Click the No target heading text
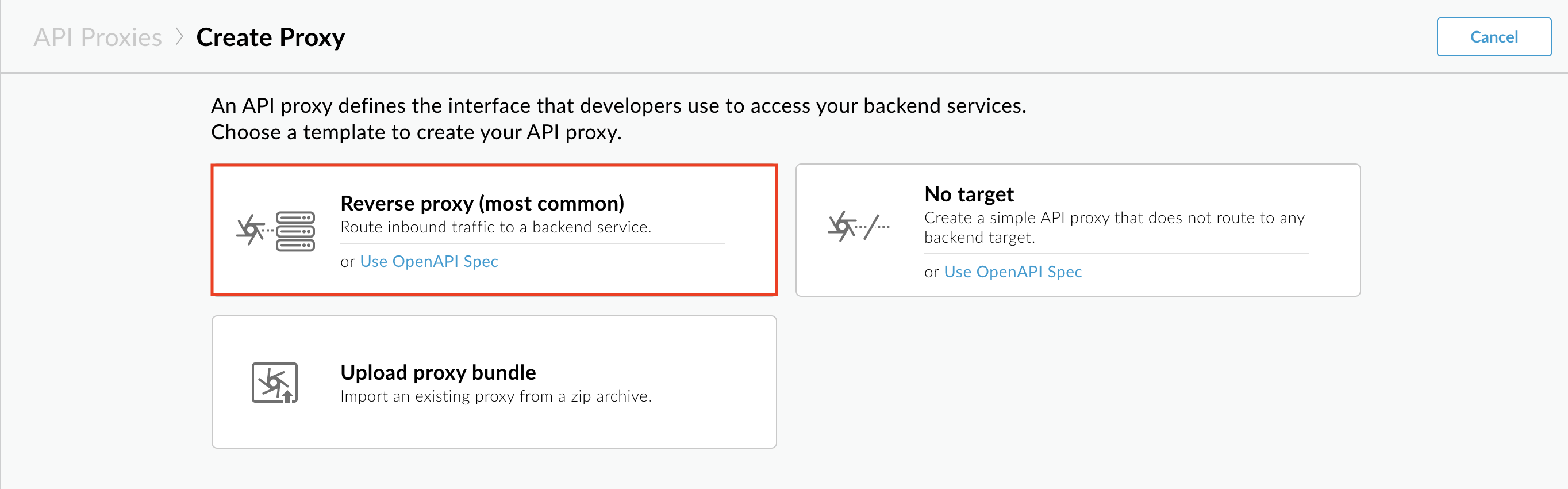This screenshot has width=1568, height=489. pyautogui.click(x=969, y=194)
